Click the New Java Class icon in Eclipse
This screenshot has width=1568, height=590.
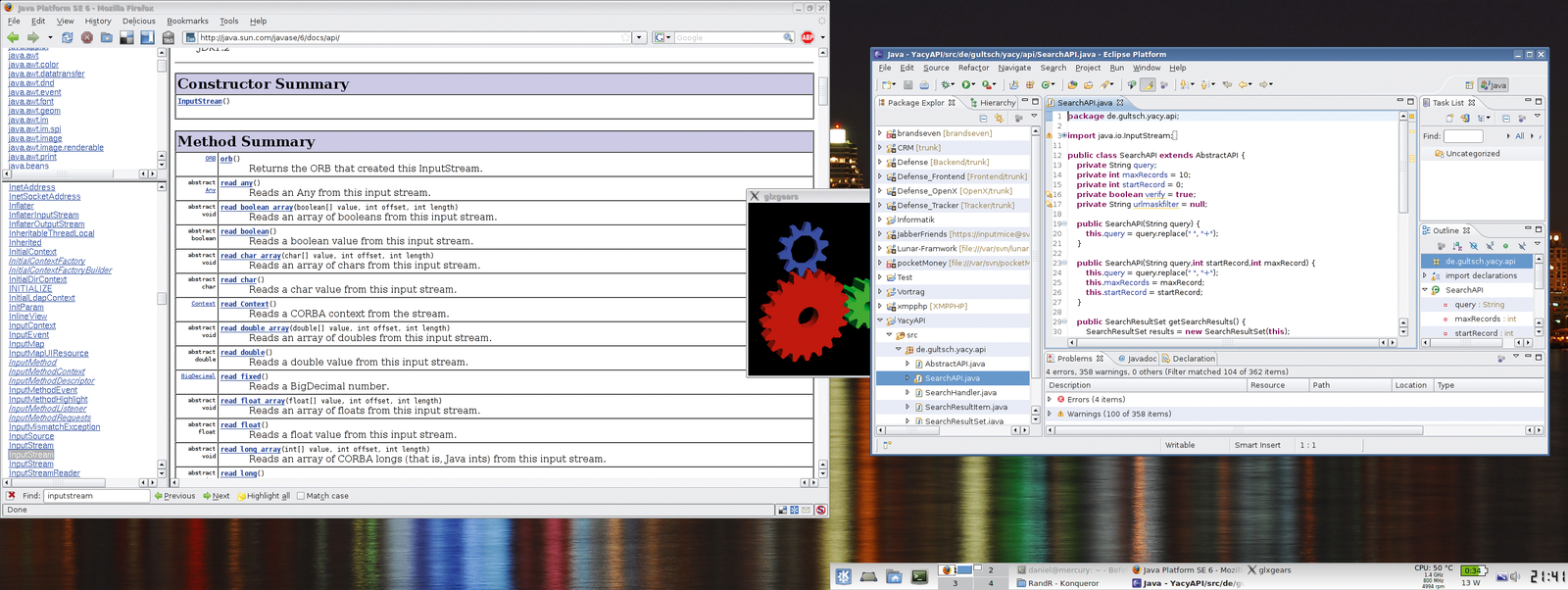pos(1048,85)
